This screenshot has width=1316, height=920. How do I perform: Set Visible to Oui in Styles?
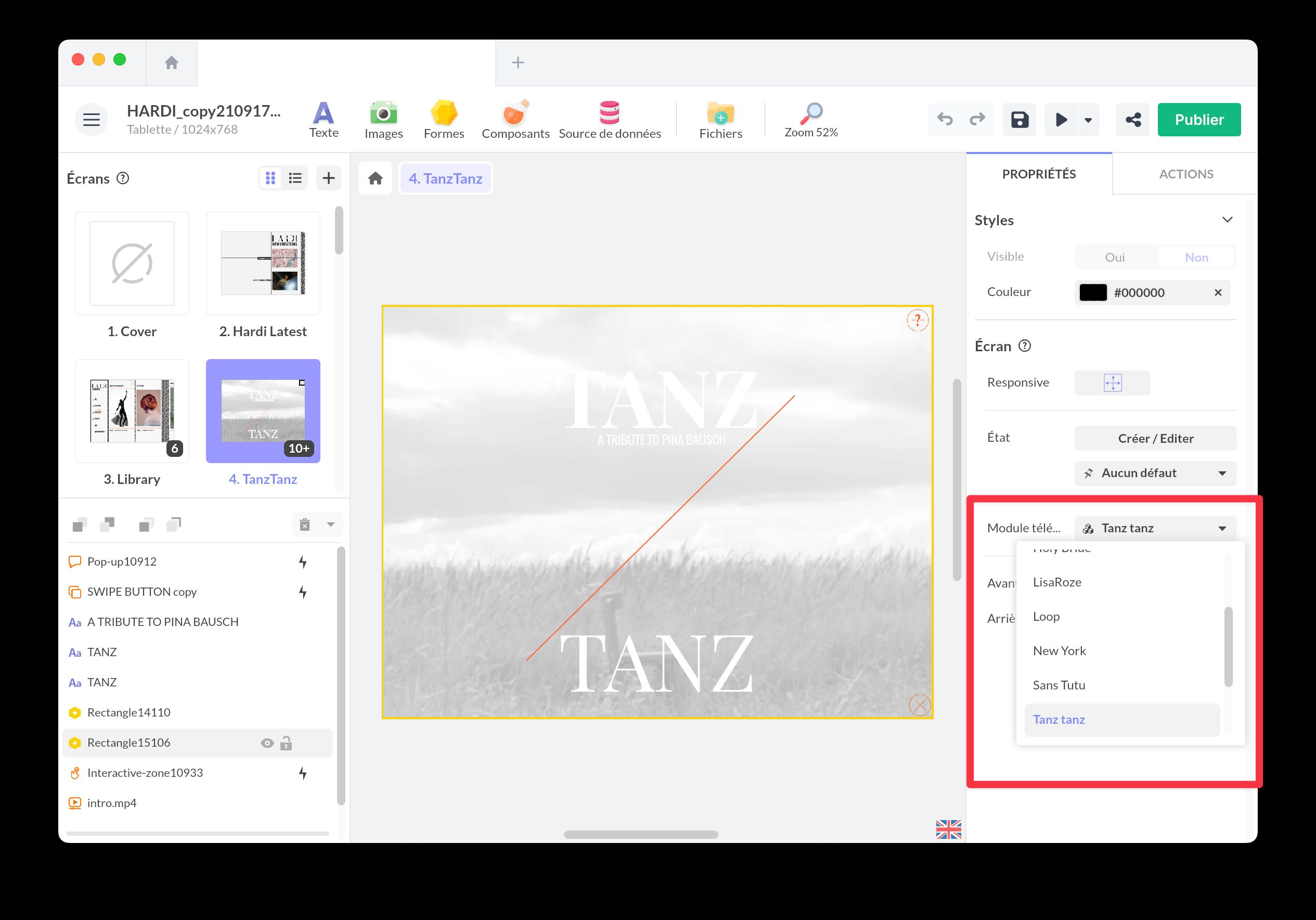[1114, 257]
